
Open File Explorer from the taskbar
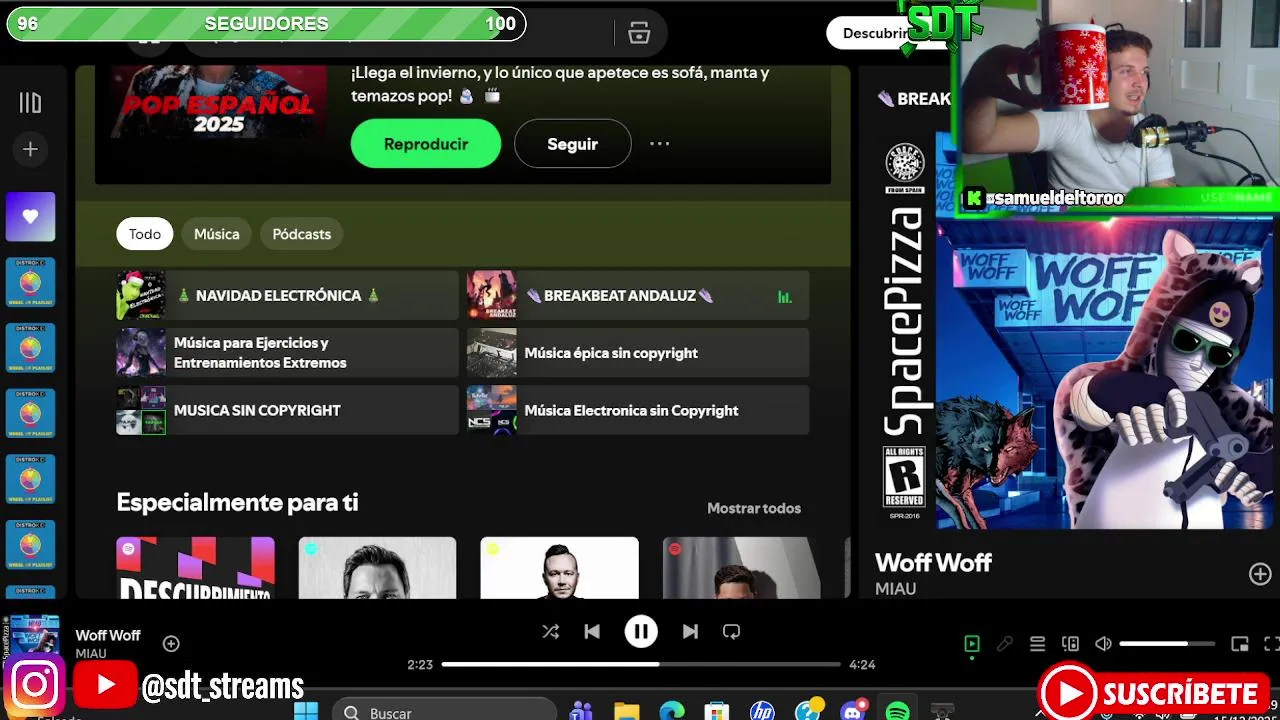626,712
